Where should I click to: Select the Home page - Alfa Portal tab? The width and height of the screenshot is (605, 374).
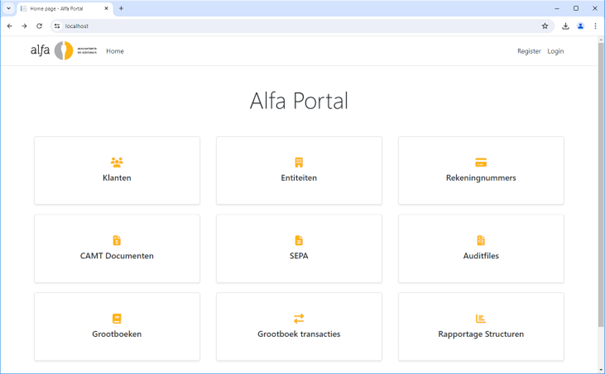click(x=65, y=8)
